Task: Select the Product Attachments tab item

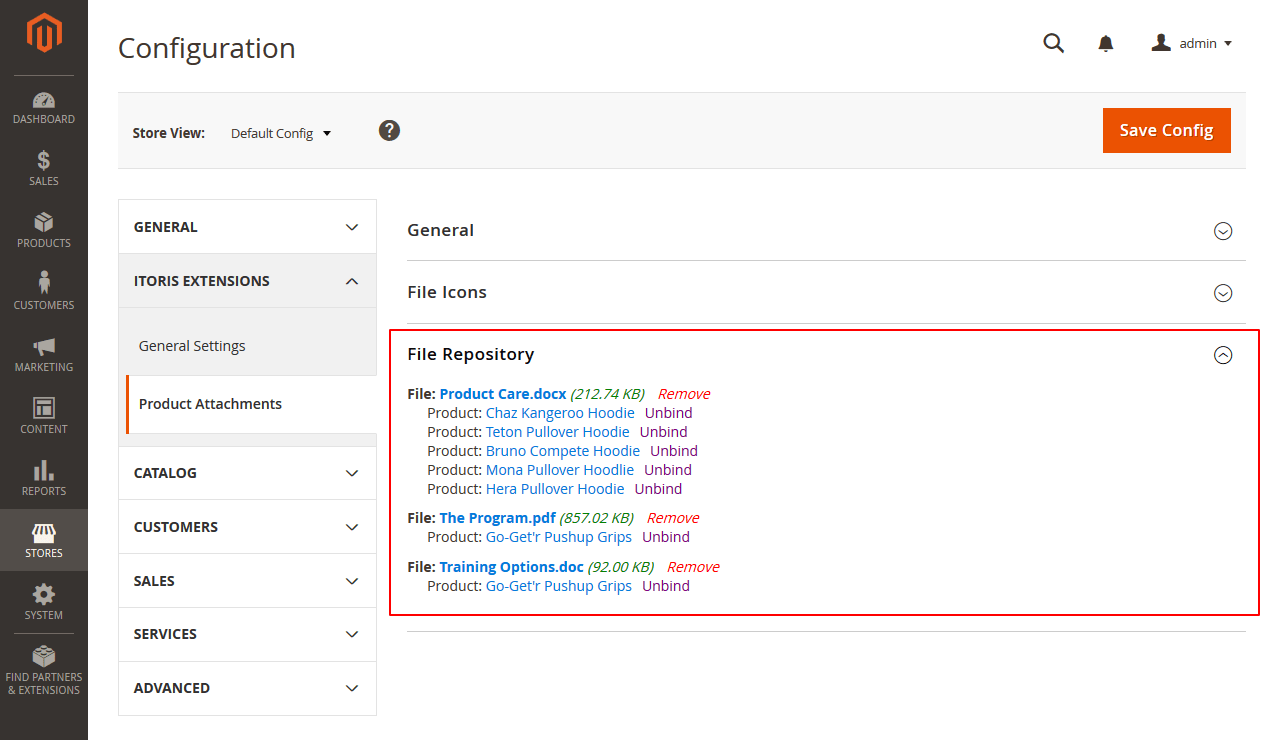Action: 251,404
